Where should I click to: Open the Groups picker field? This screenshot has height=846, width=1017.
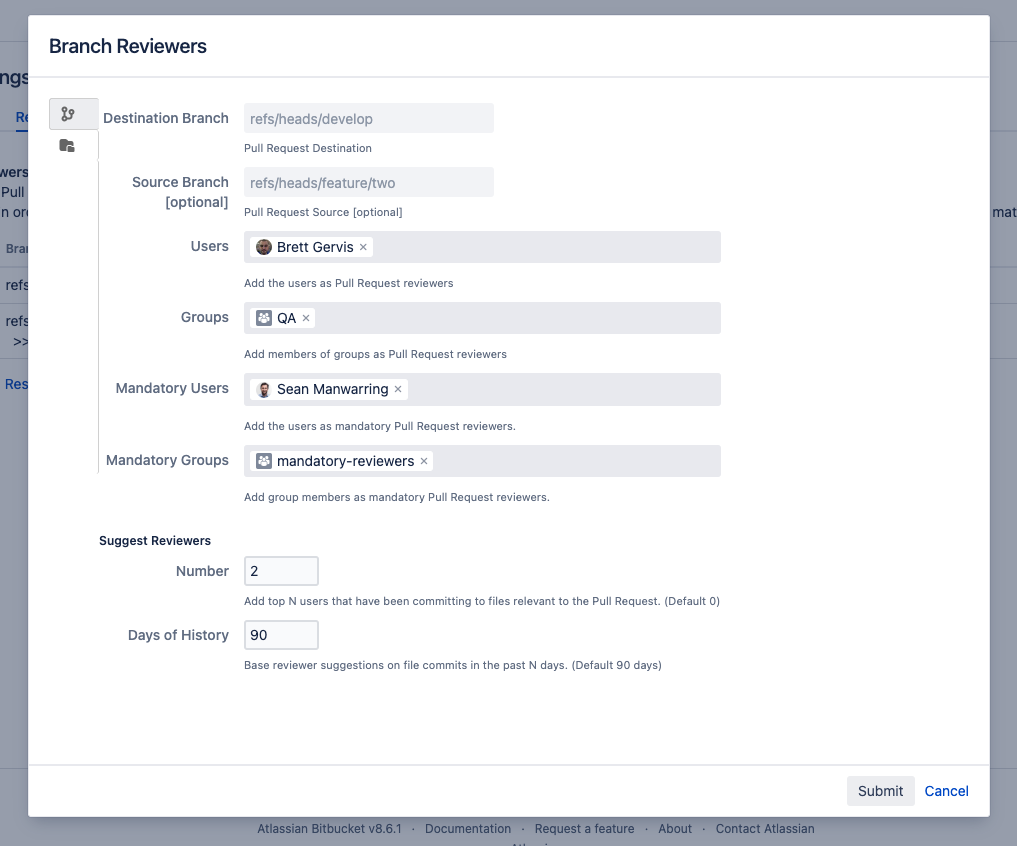(x=515, y=318)
